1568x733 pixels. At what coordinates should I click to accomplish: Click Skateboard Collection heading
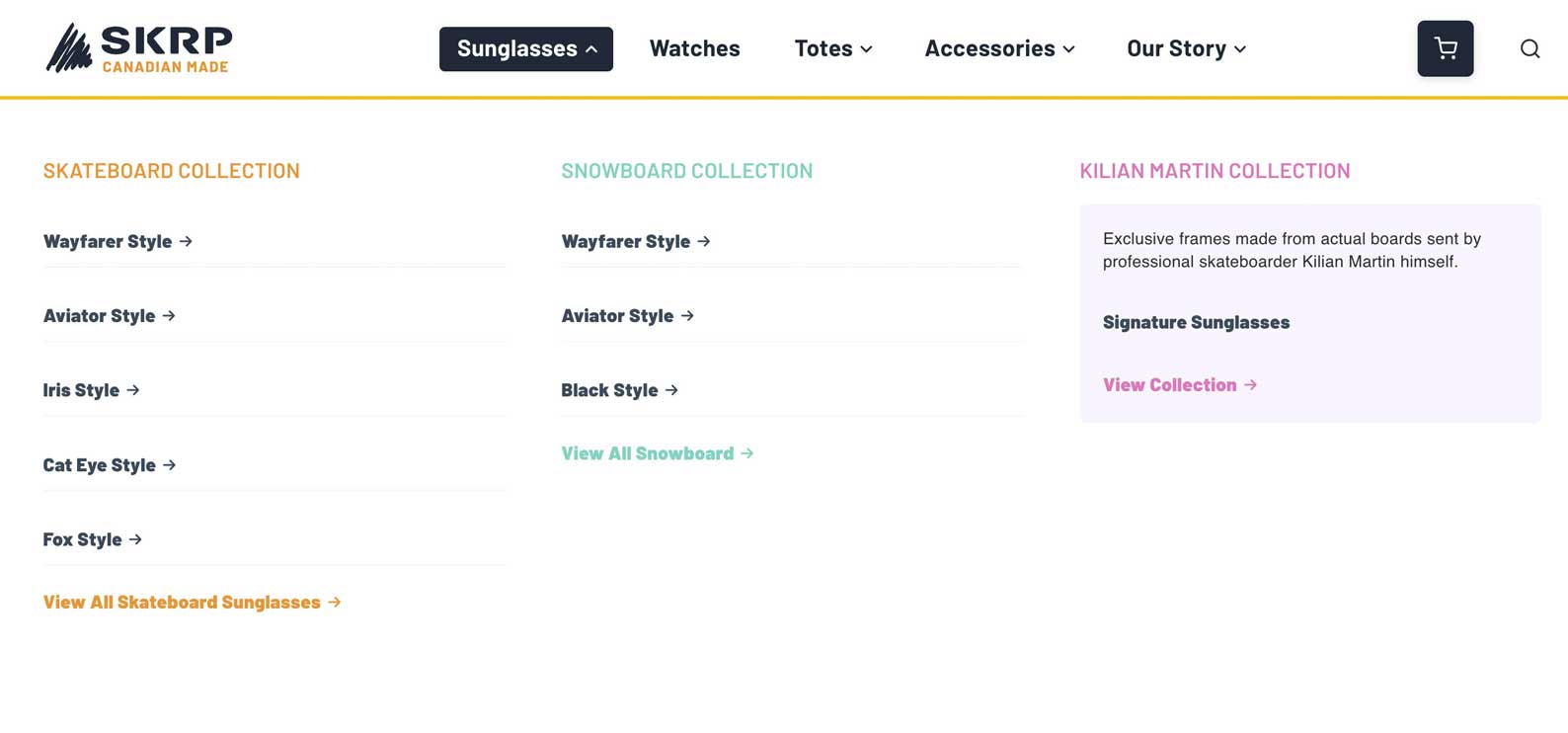click(172, 171)
